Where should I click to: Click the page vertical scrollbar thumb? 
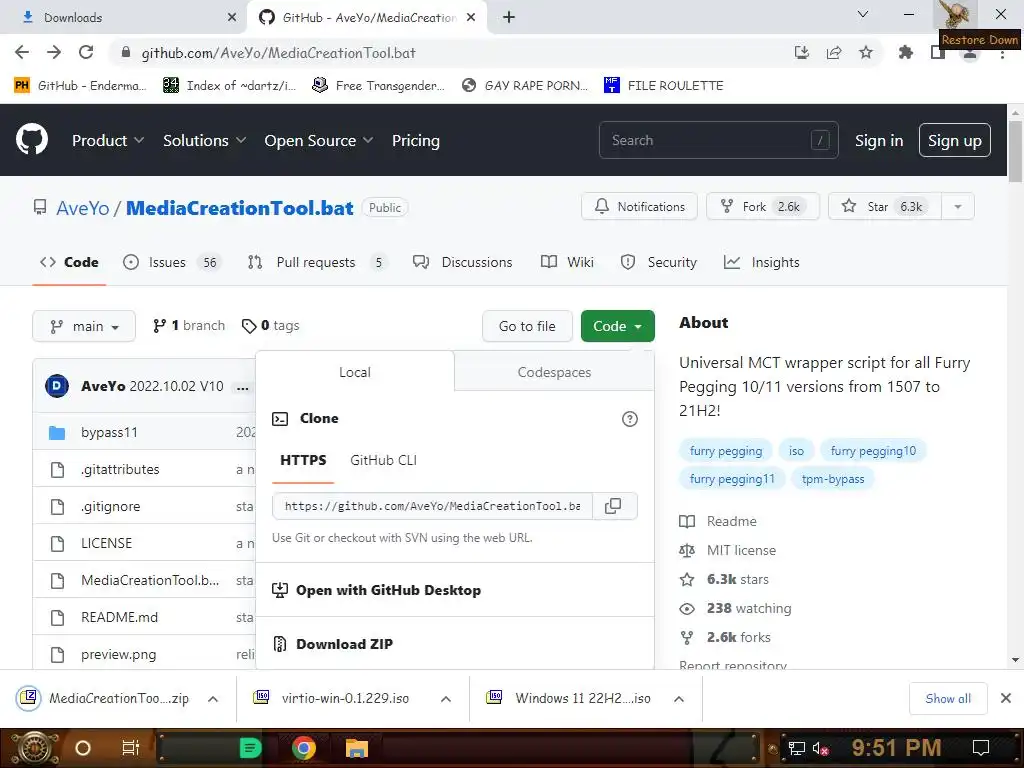(x=1015, y=152)
